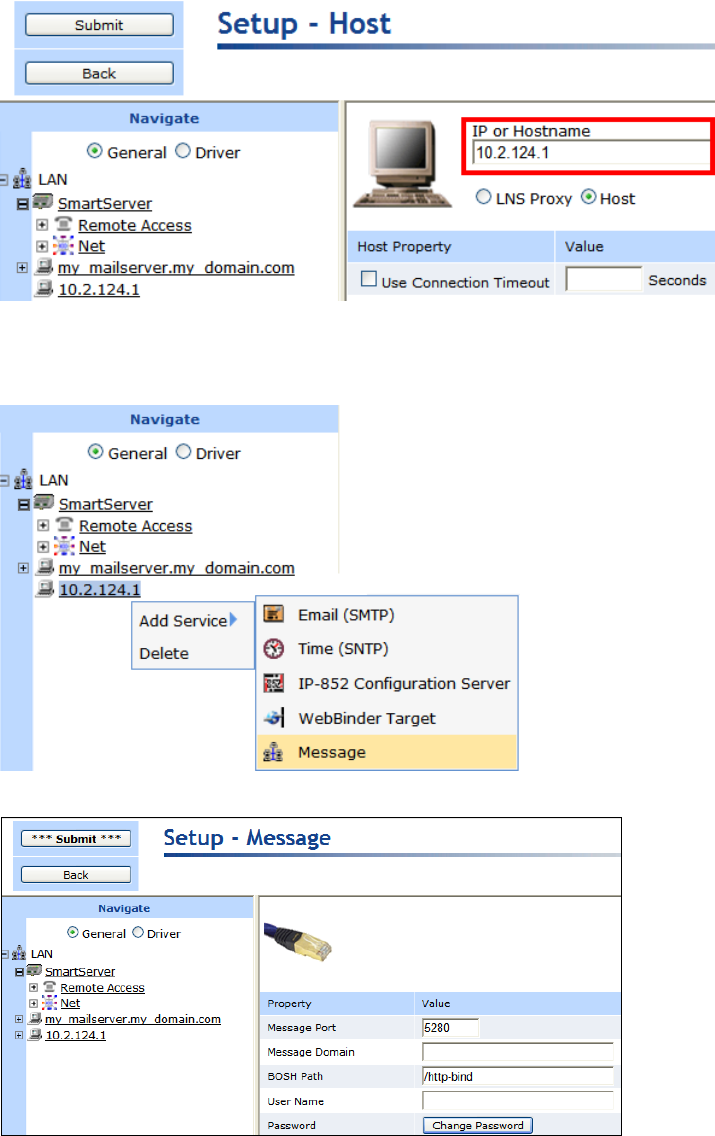The image size is (715, 1136).
Task: Choose Delete from the context menu
Action: click(x=164, y=653)
